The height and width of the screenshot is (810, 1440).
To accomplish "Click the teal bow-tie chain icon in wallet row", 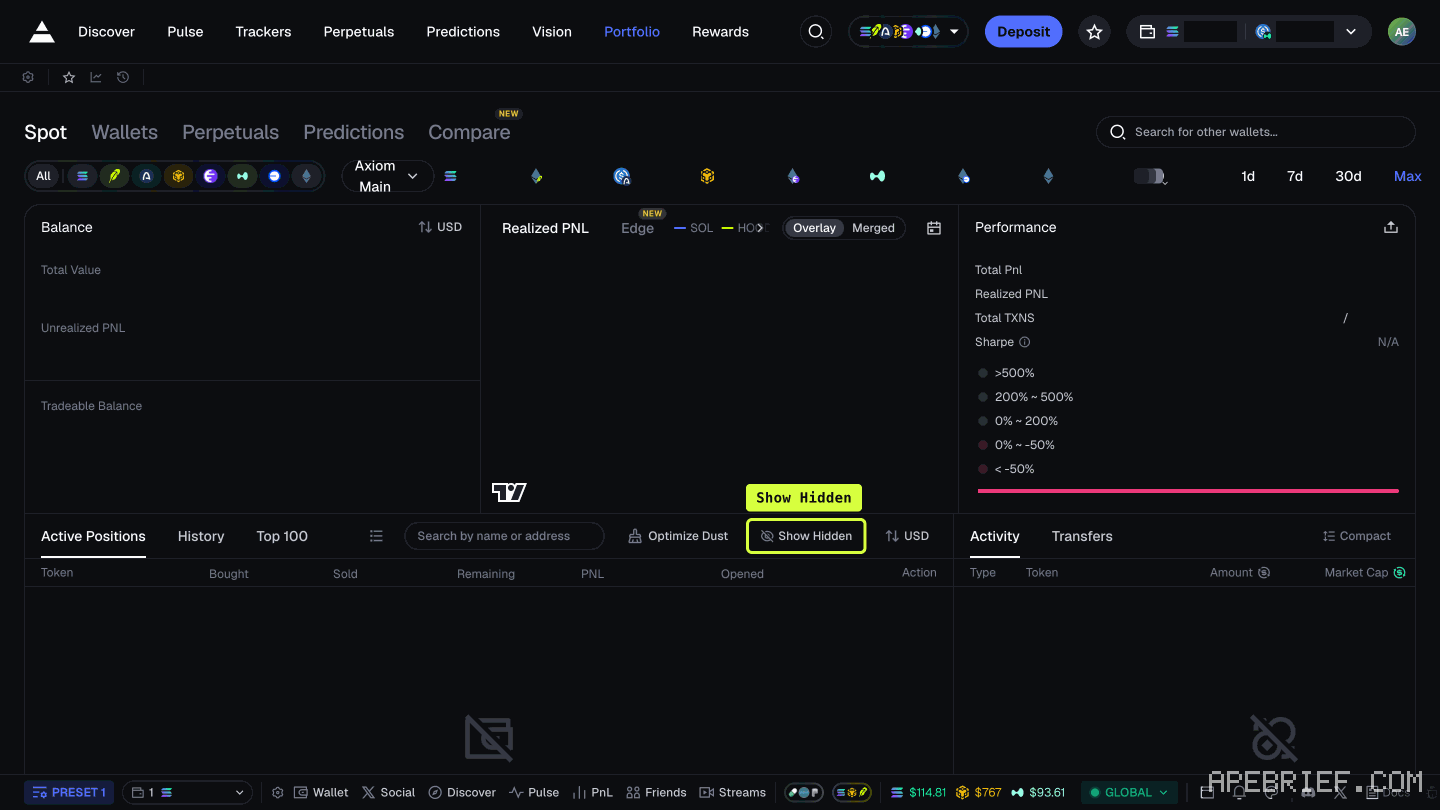I will click(877, 176).
